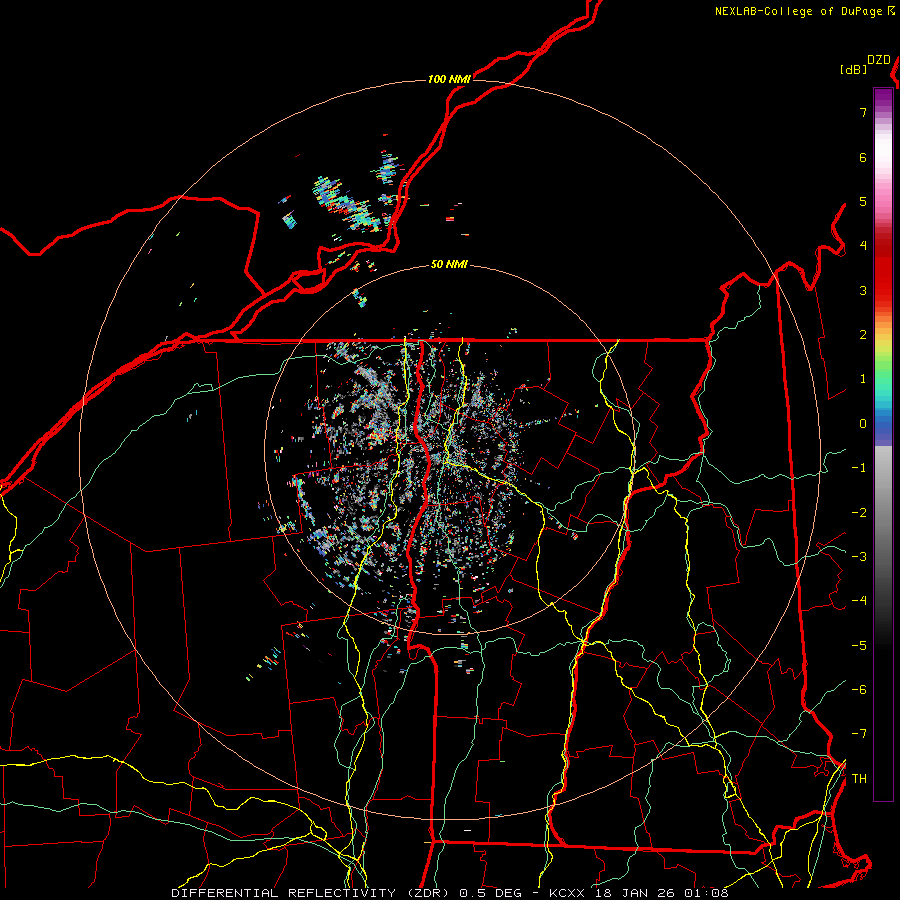Click the 4 dB scale label
Viewport: 900px width, 900px height.
863,246
